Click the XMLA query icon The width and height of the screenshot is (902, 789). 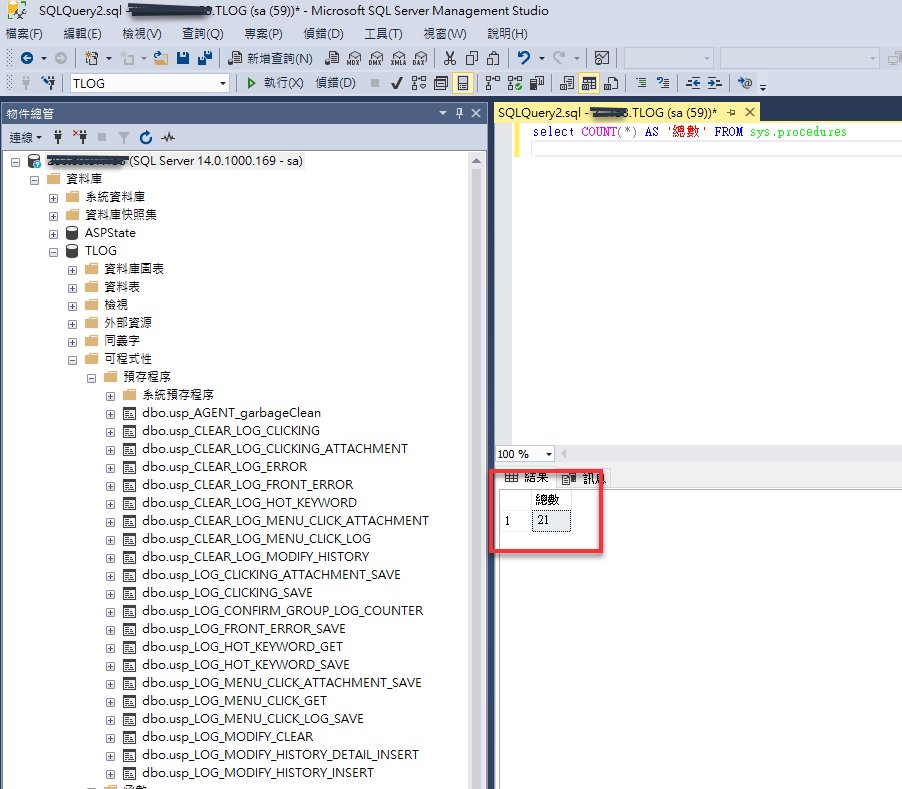[x=398, y=58]
